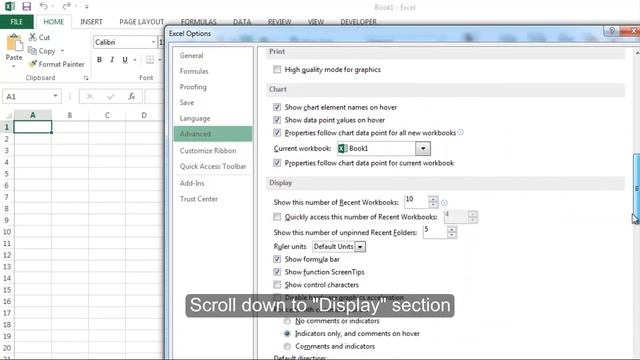Open the Name Box dropdown arrow
Viewport: 640px width, 360px height.
[x=55, y=96]
